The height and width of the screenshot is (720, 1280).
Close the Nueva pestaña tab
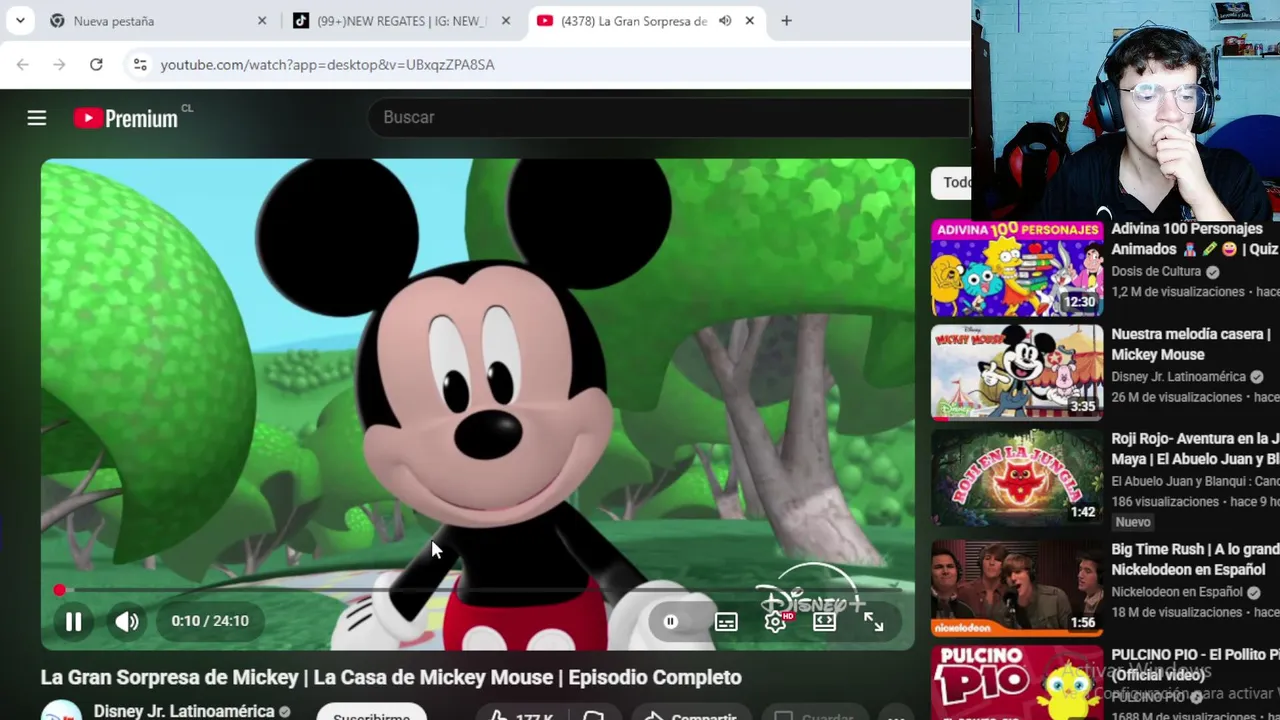point(262,20)
